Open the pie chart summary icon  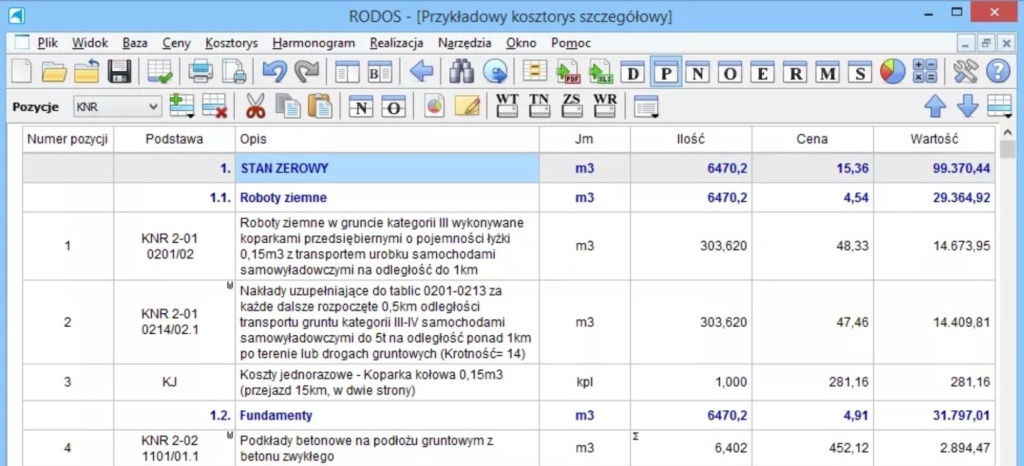892,72
